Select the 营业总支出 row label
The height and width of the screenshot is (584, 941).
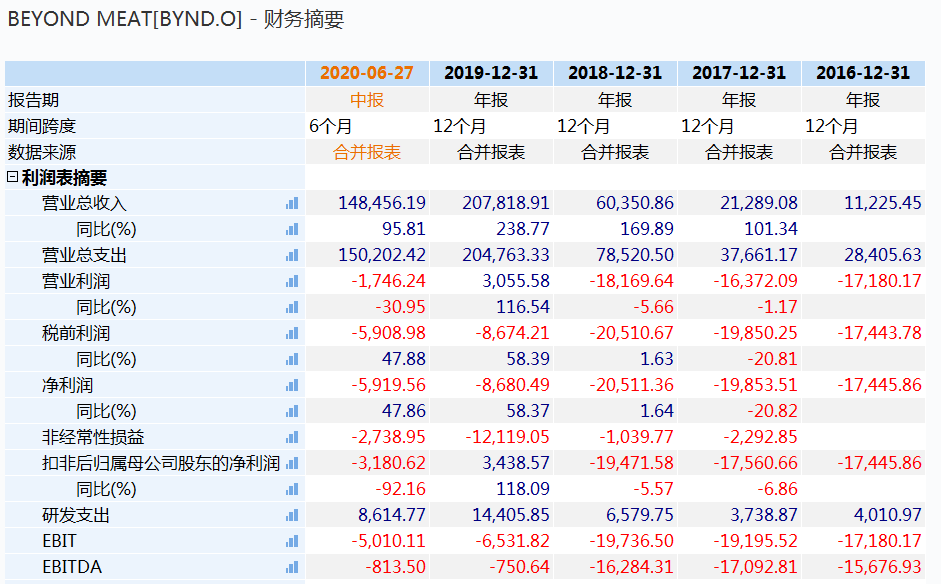[84, 255]
